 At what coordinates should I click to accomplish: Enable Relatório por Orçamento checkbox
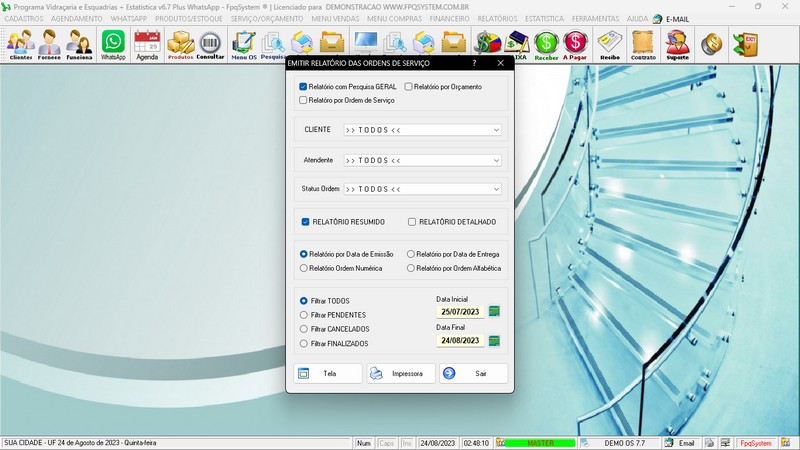click(x=409, y=87)
